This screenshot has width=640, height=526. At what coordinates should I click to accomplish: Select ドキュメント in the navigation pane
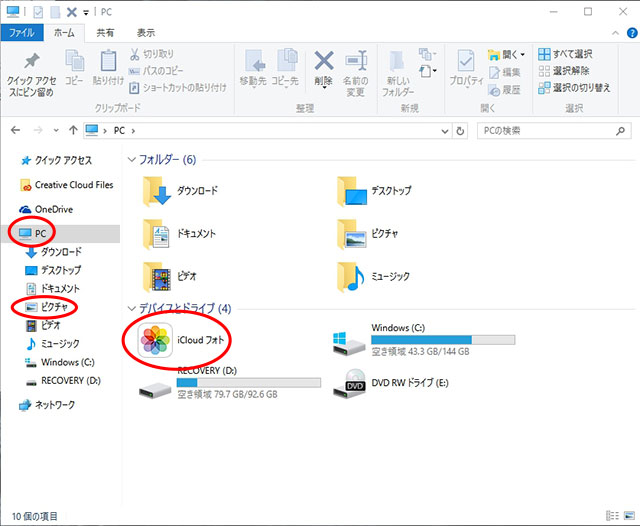[53, 289]
